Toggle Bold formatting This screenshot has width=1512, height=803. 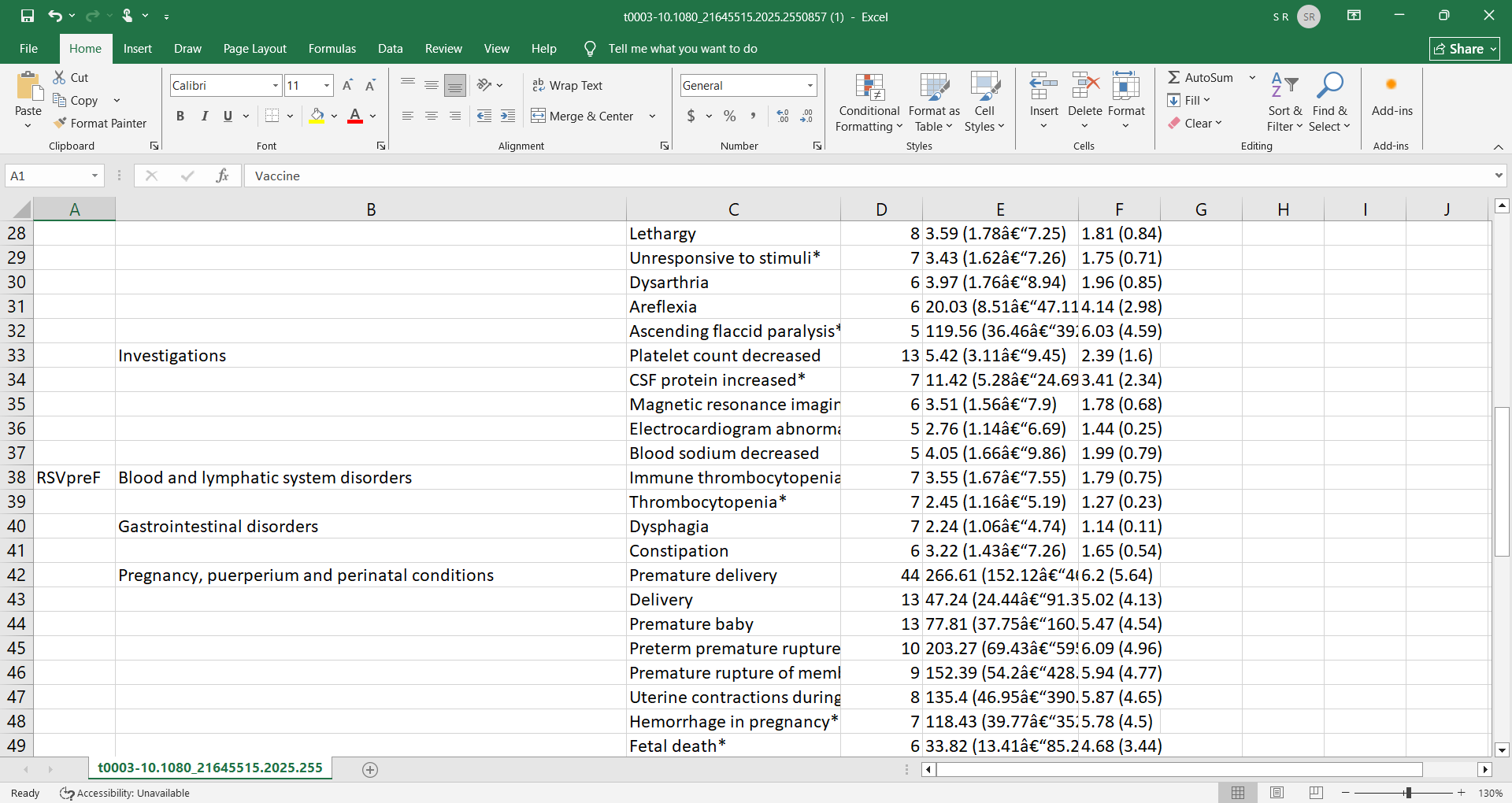180,116
